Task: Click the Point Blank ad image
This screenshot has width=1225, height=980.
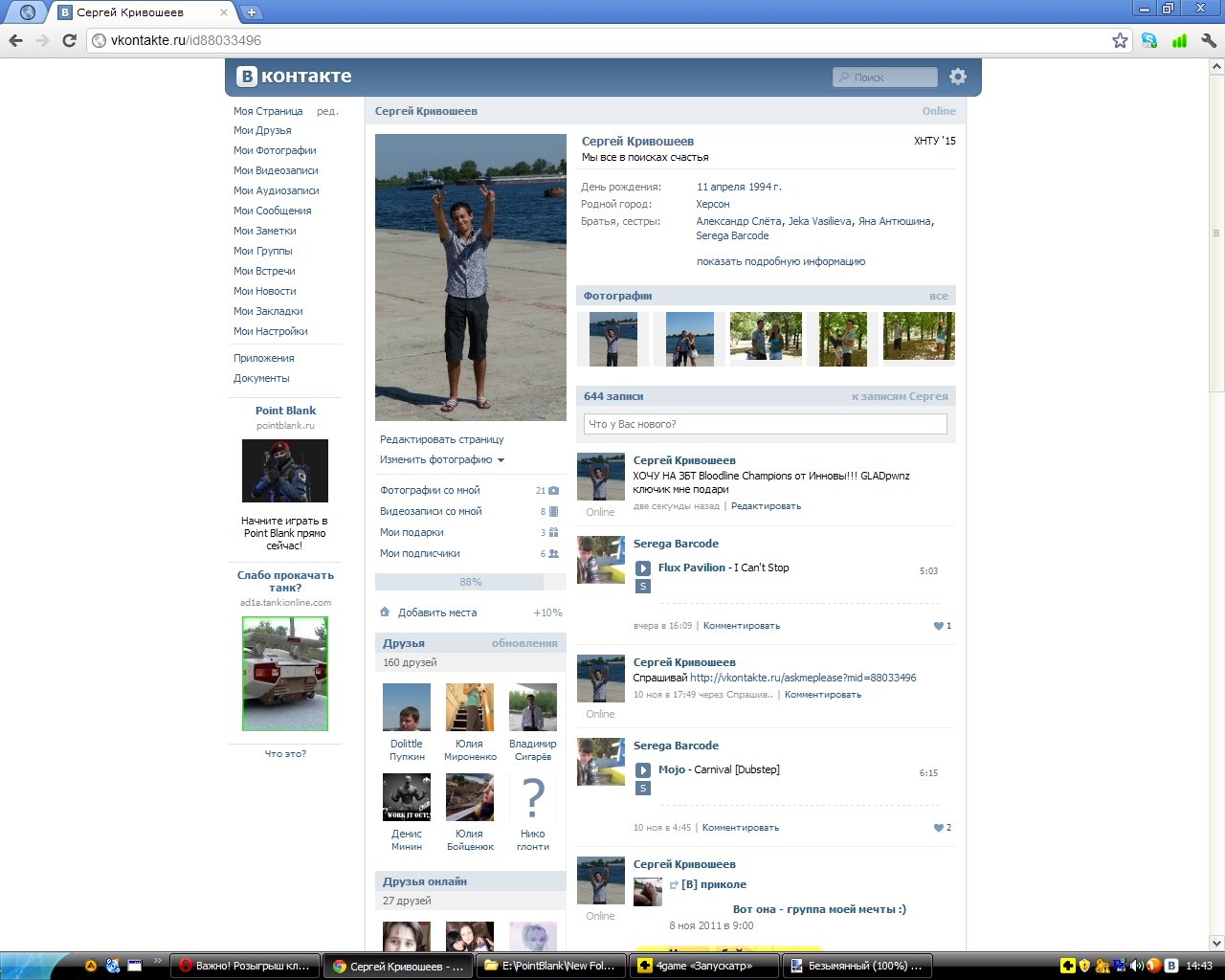Action: point(285,471)
